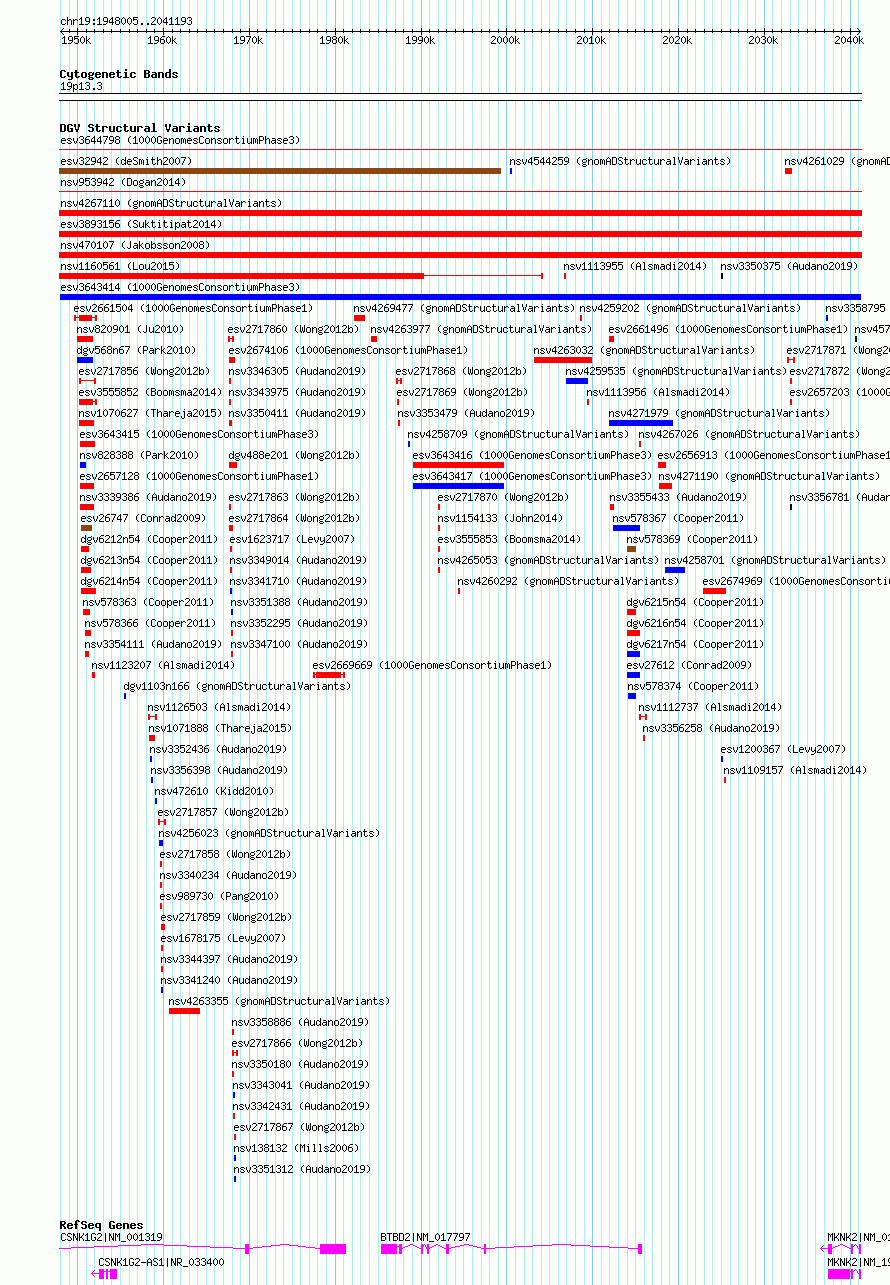Viewport: 890px width, 1285px height.
Task: Select esv3893156 (Suktitipat2014) label
Action: (141, 224)
